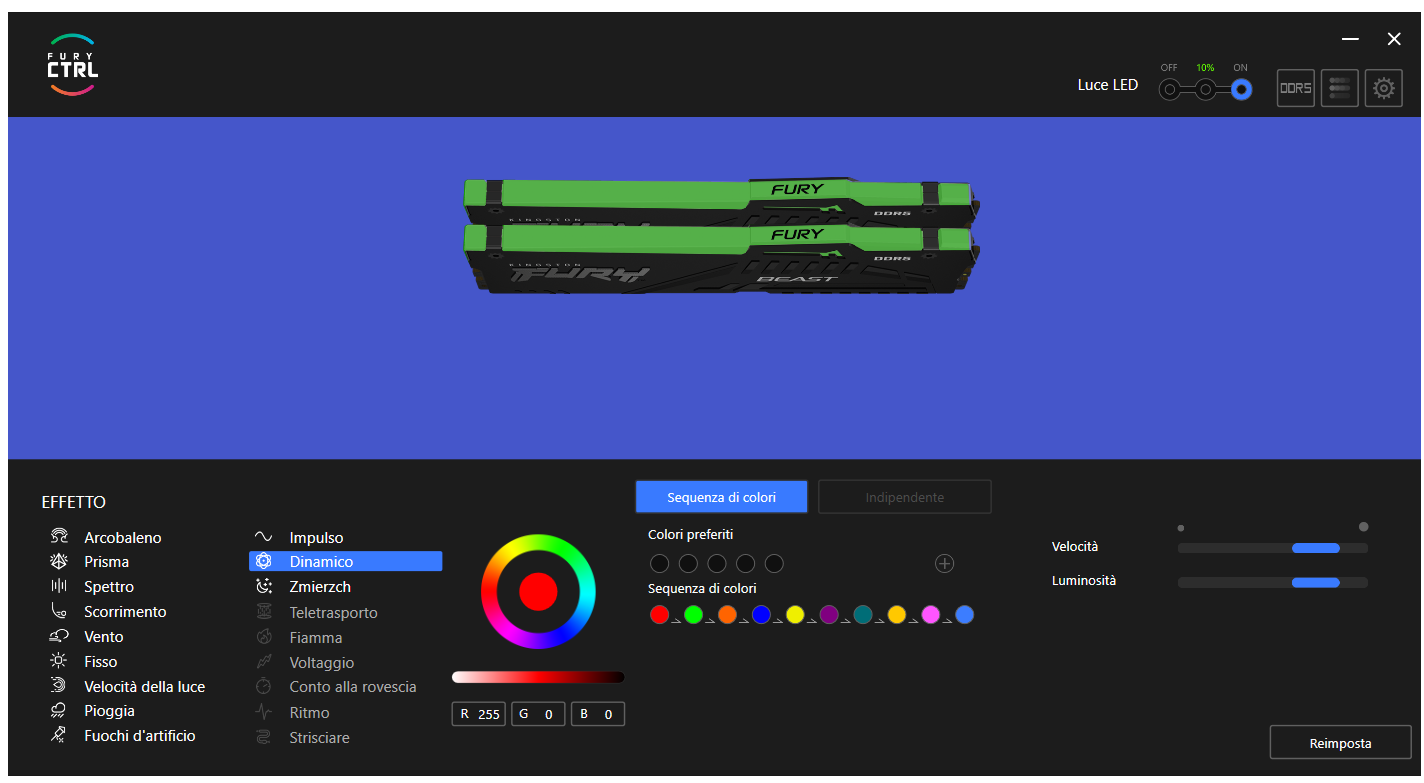
Task: Select the Arcobaleno effect icon
Action: click(x=60, y=537)
